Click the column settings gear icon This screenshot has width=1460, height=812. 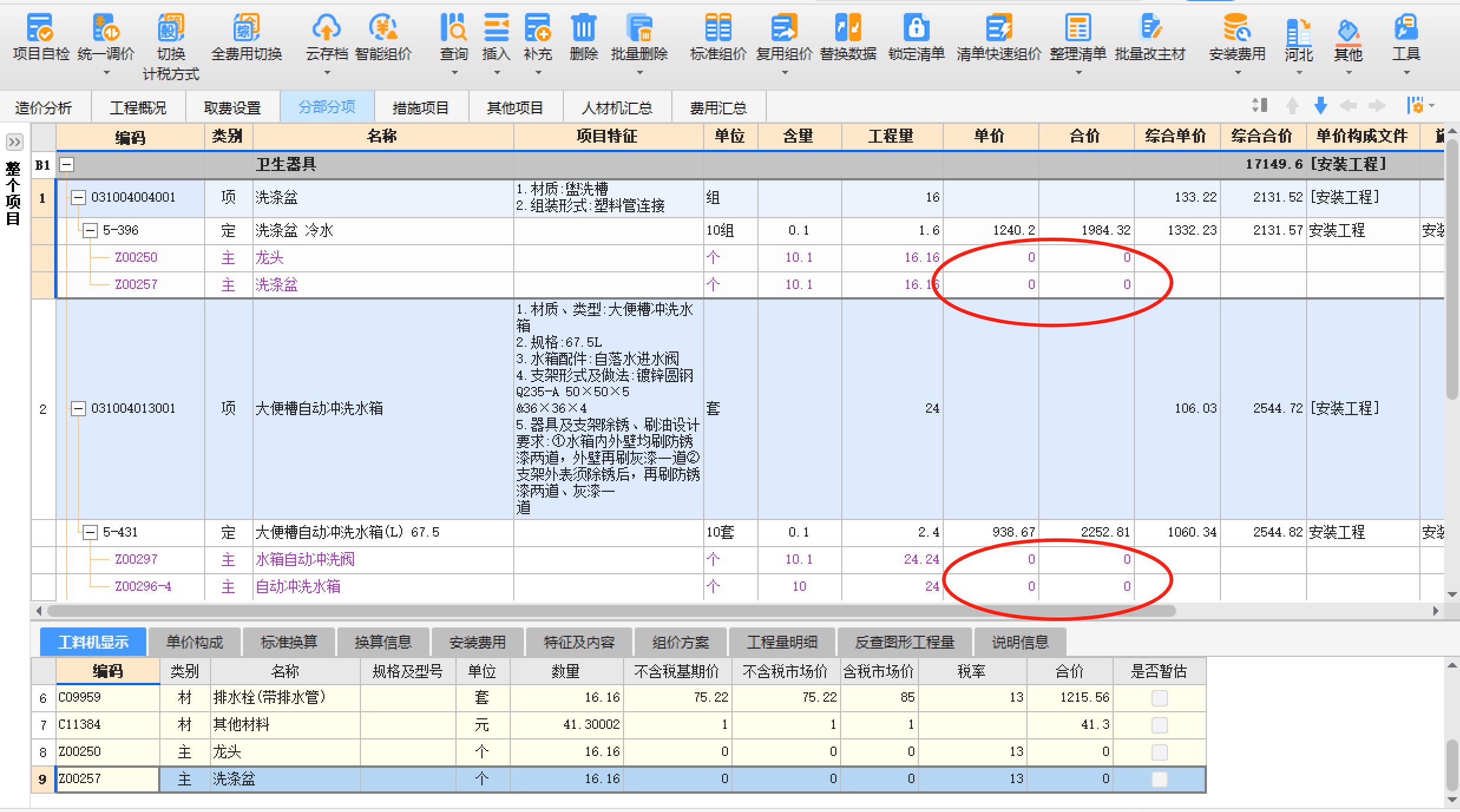[x=1416, y=106]
